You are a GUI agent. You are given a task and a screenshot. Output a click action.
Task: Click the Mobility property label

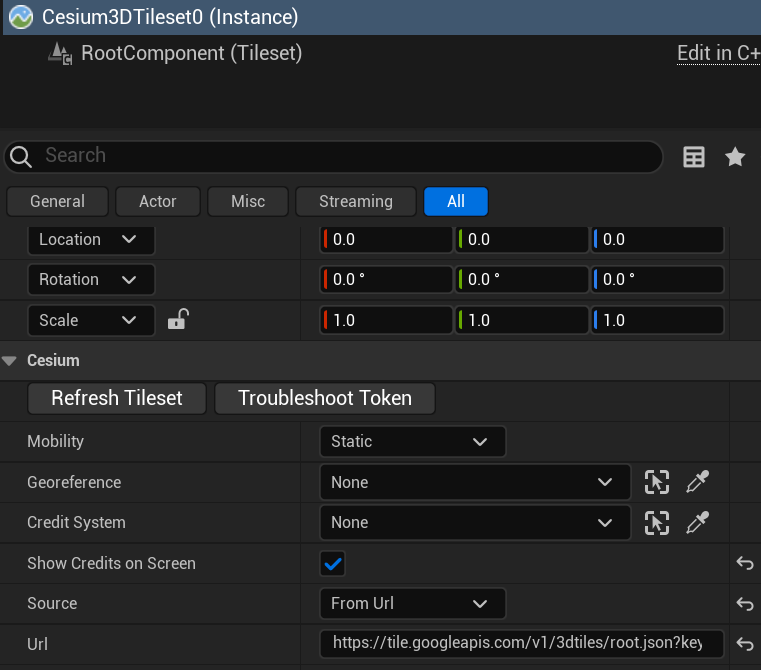[55, 441]
